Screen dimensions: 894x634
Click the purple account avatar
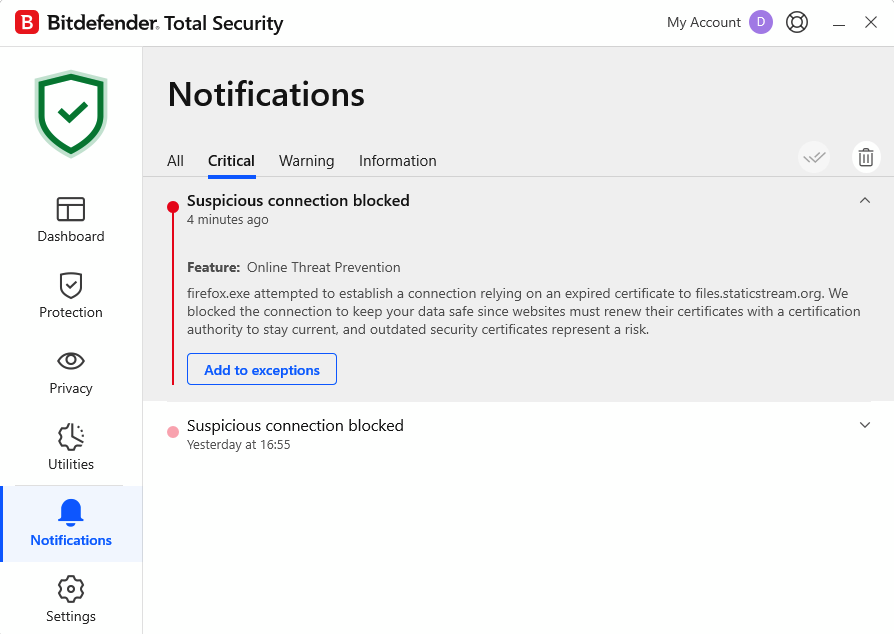[x=761, y=22]
